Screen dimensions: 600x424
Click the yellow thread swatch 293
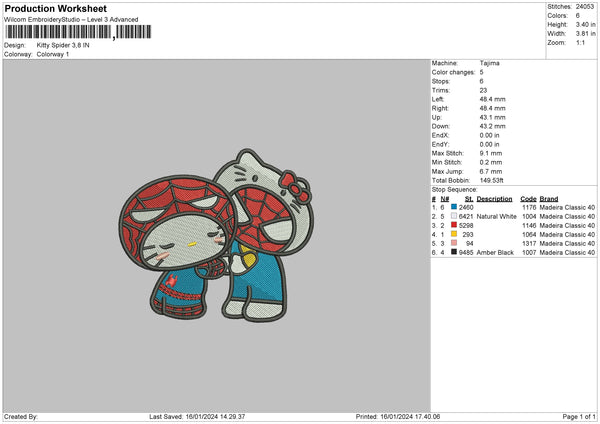454,234
